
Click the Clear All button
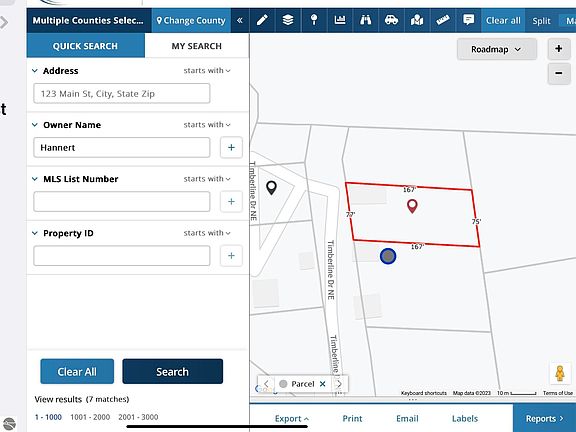(77, 371)
